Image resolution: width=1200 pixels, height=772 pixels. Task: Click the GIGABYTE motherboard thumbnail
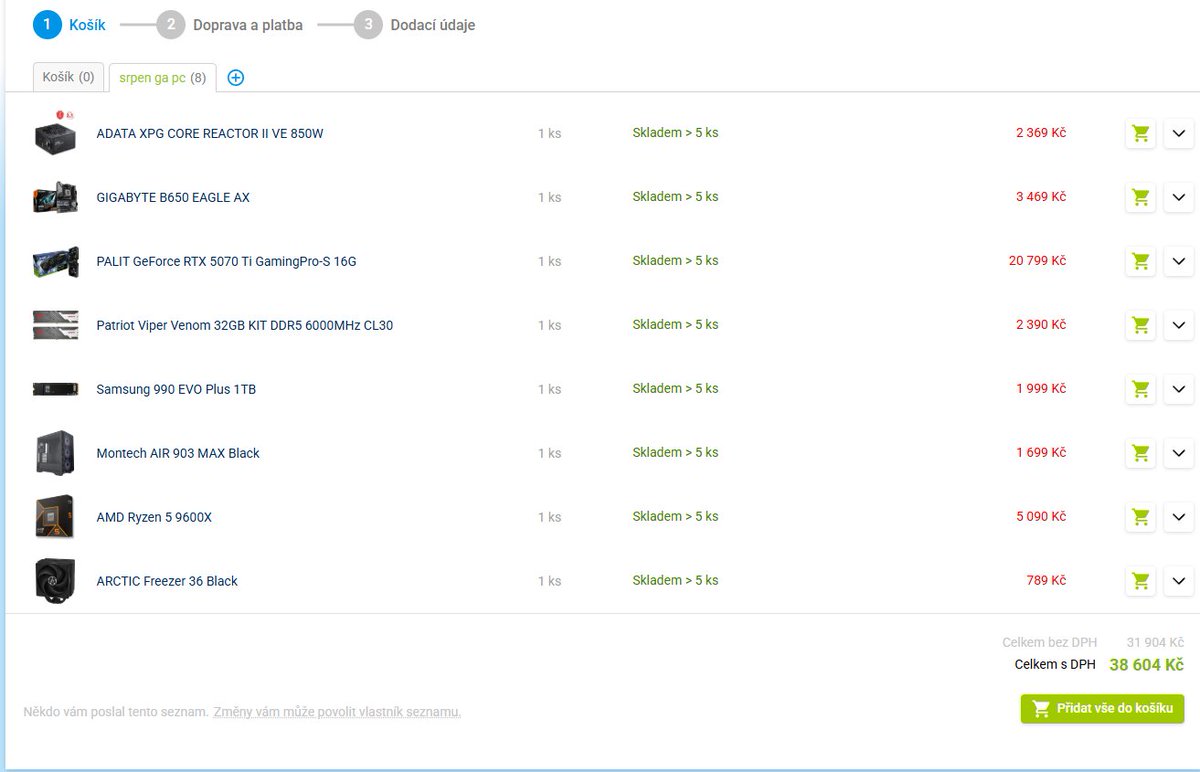tap(55, 197)
